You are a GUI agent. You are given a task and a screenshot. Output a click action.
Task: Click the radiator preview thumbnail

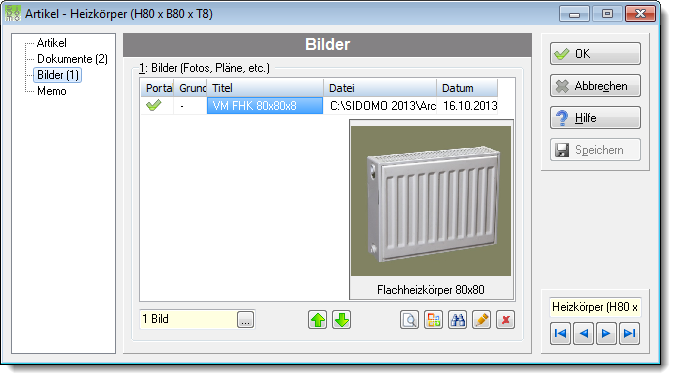click(431, 201)
